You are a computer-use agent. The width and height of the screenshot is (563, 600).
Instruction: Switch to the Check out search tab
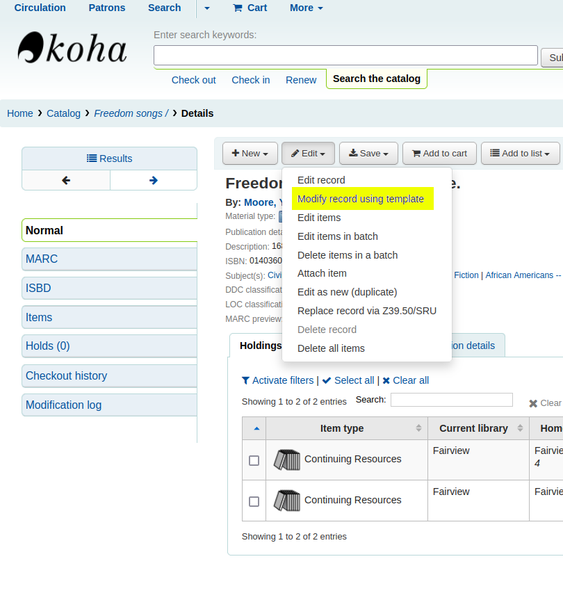click(x=194, y=80)
